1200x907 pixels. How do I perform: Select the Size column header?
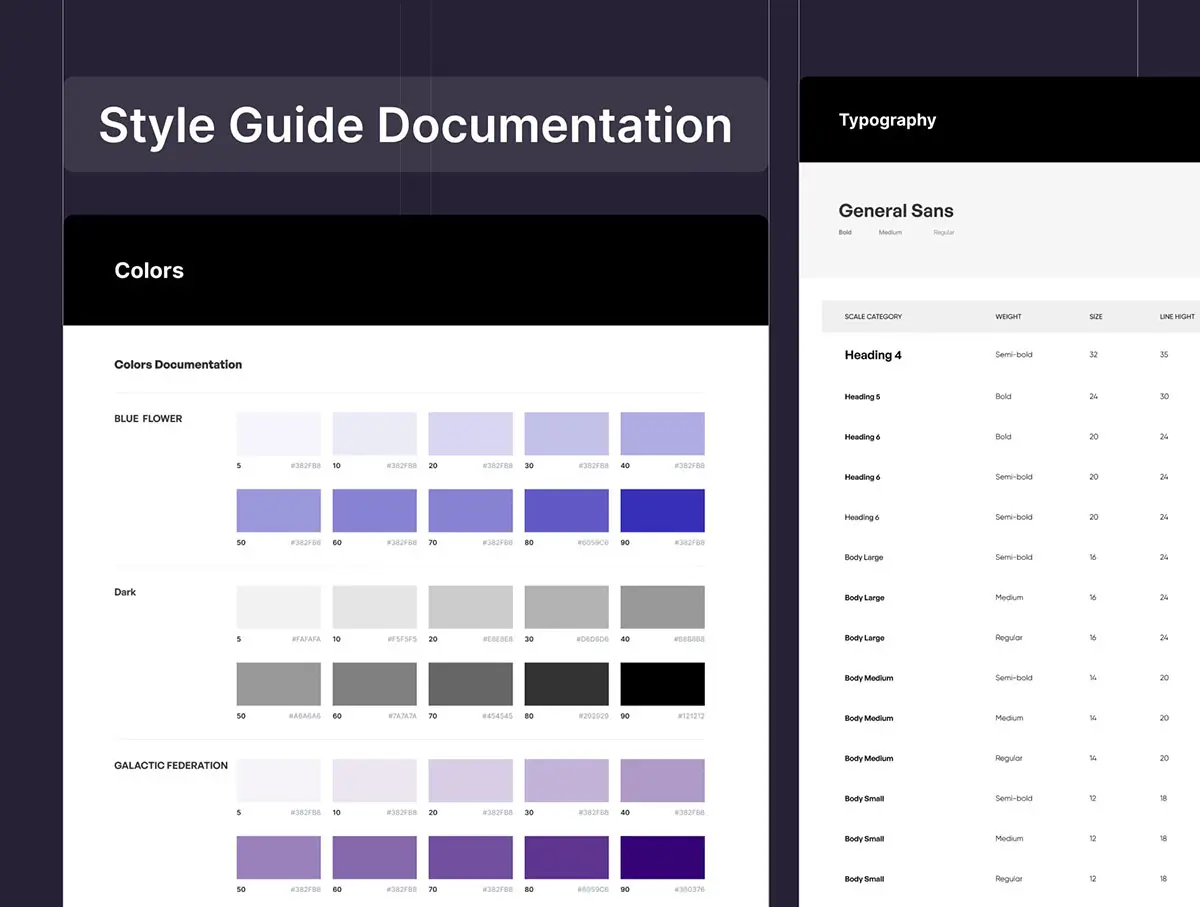pos(1096,317)
